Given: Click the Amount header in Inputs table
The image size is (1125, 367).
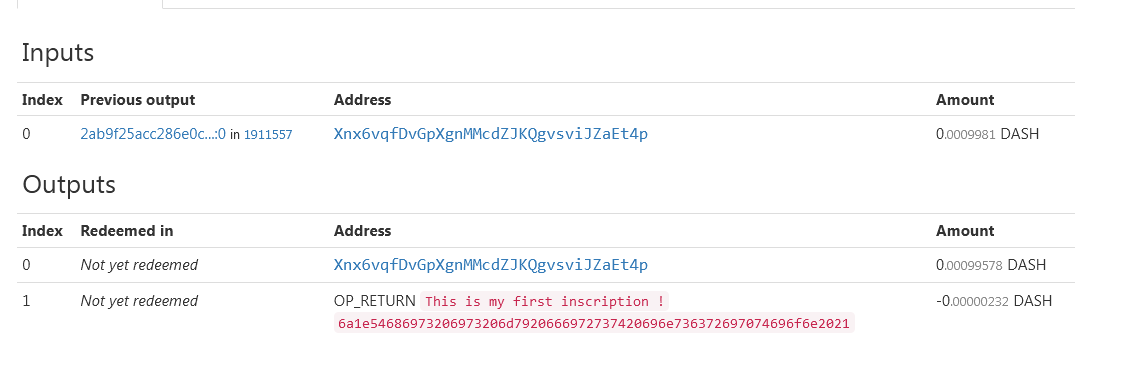Looking at the screenshot, I should [x=965, y=100].
